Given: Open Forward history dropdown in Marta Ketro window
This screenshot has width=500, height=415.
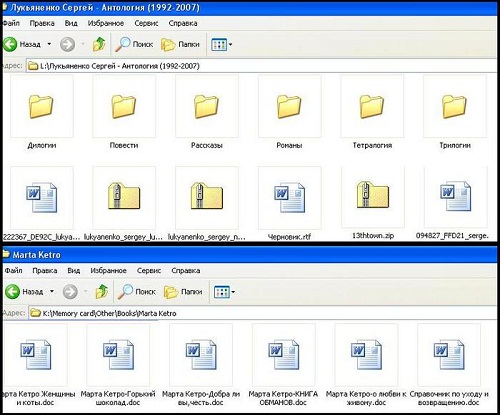Looking at the screenshot, I should [85, 292].
